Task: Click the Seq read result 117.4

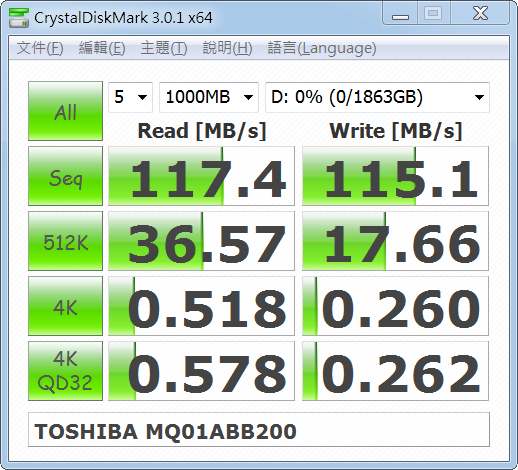Action: point(201,176)
